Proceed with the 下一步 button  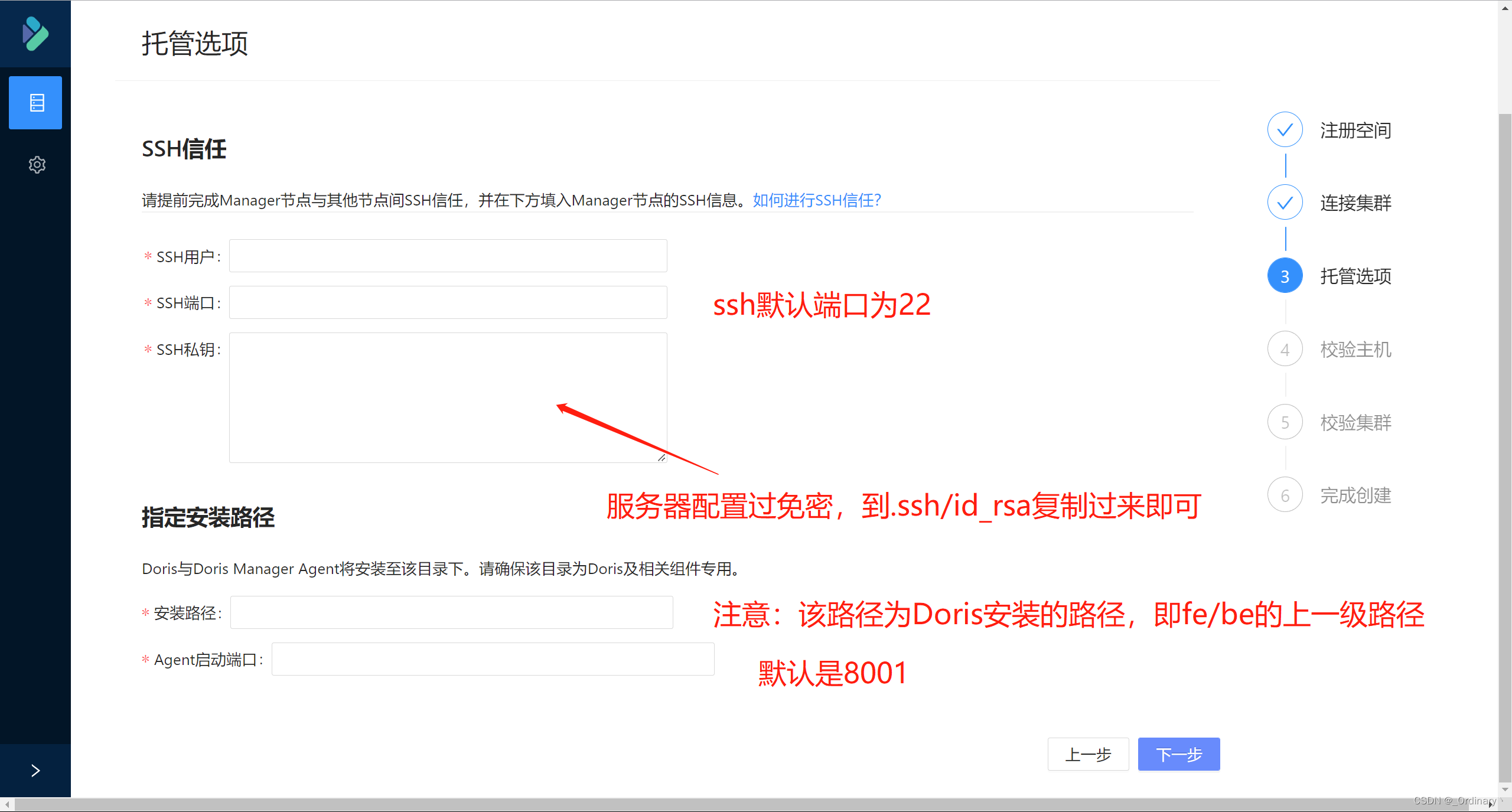1179,754
